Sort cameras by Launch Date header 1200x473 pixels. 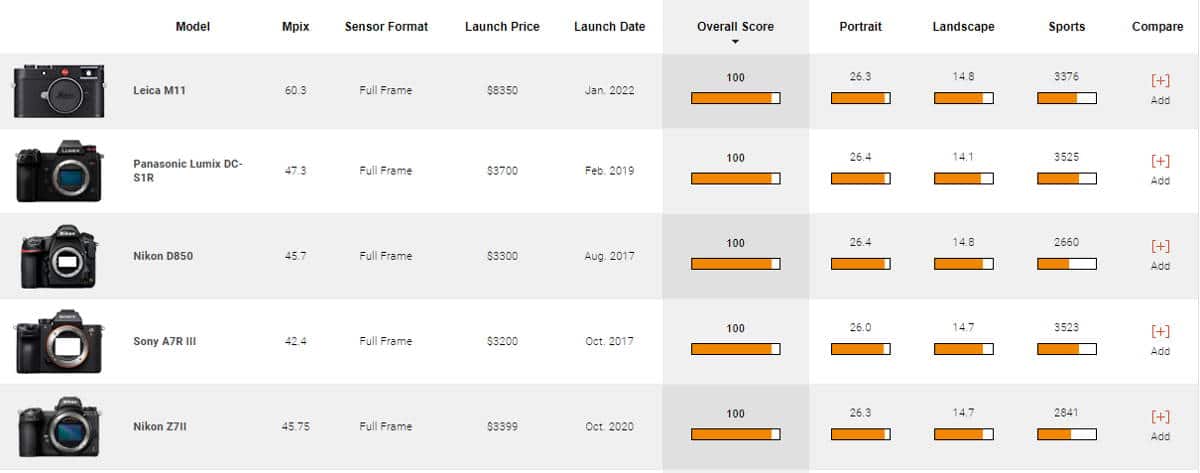click(609, 27)
